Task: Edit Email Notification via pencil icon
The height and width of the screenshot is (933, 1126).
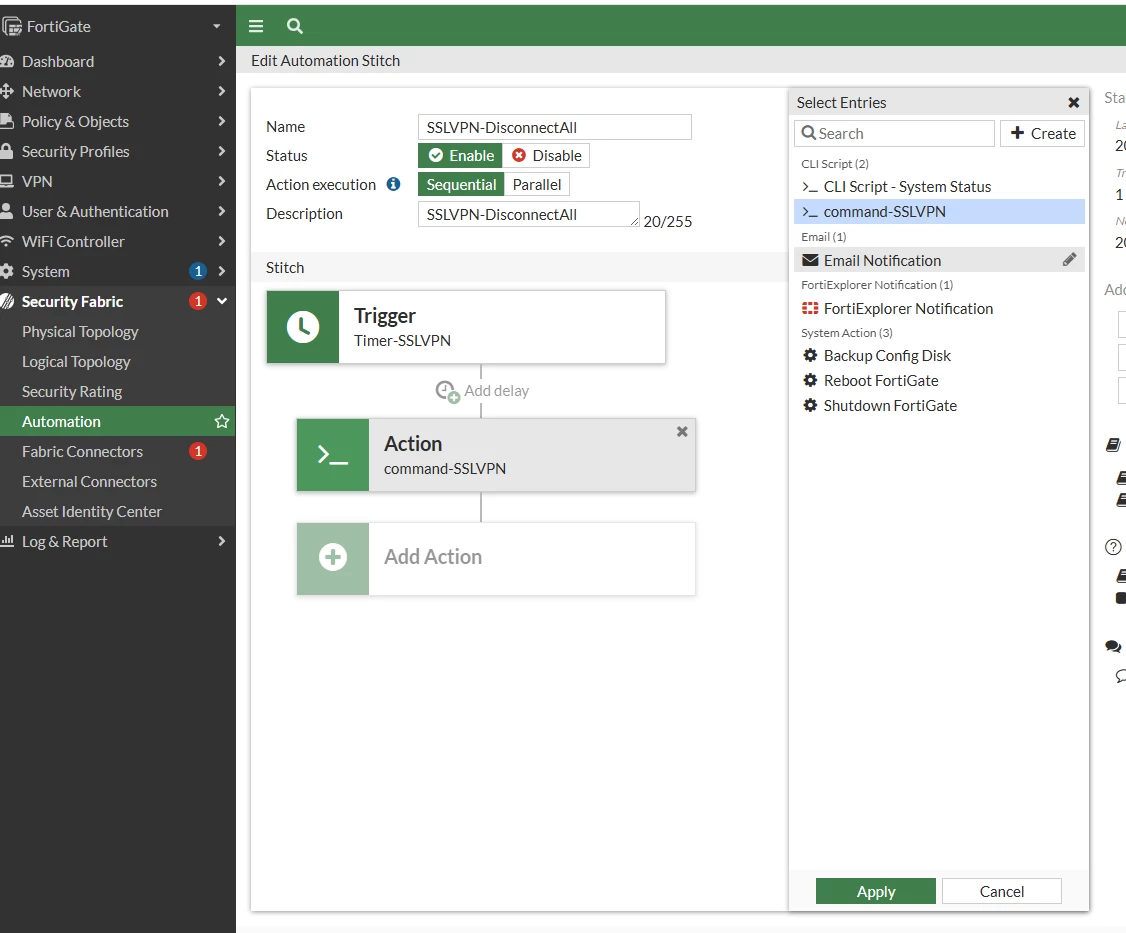Action: click(1069, 260)
